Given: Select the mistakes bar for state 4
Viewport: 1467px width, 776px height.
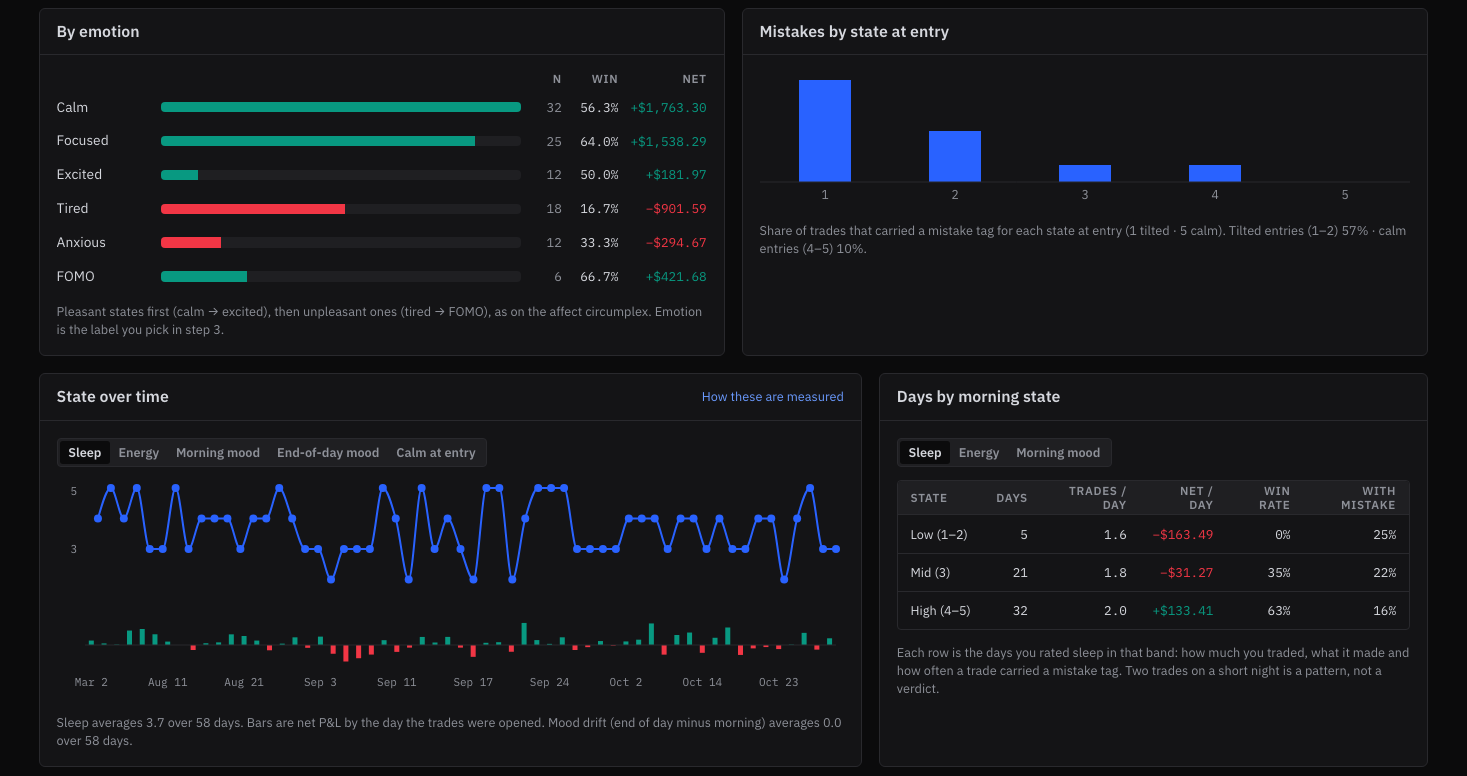Looking at the screenshot, I should (1215, 173).
